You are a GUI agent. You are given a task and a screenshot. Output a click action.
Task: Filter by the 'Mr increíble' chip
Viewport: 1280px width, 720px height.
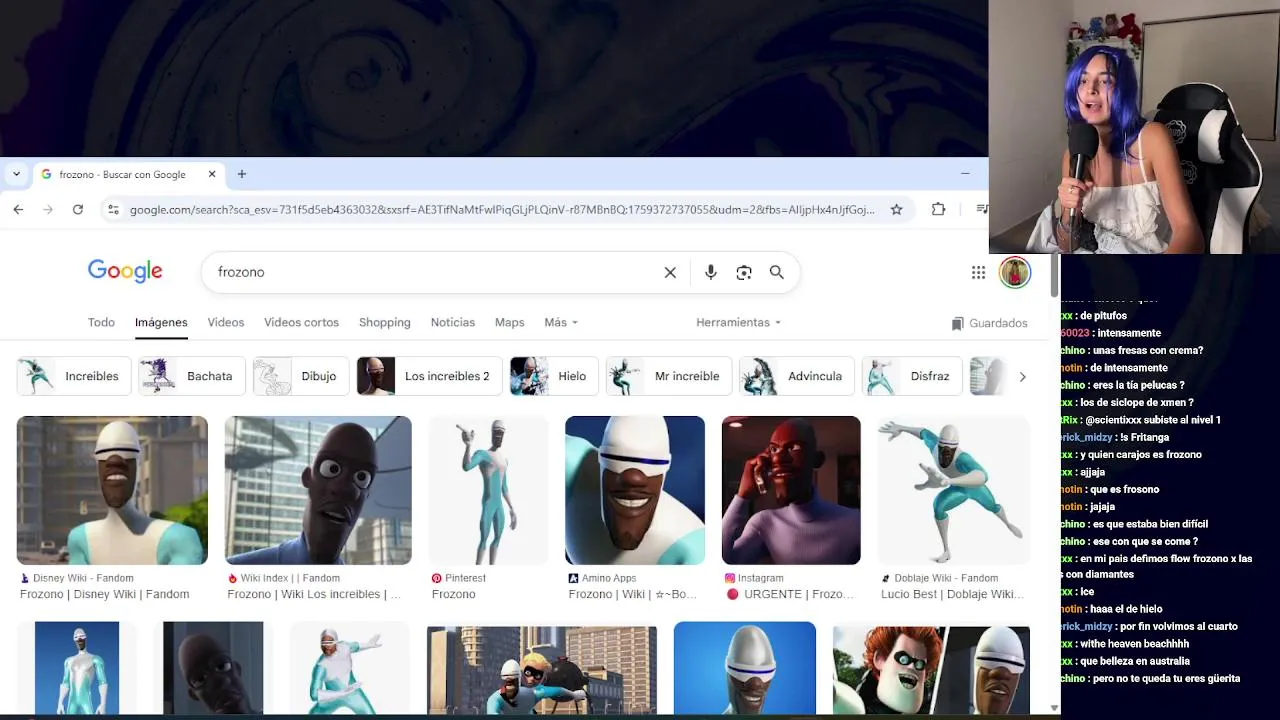tap(669, 376)
